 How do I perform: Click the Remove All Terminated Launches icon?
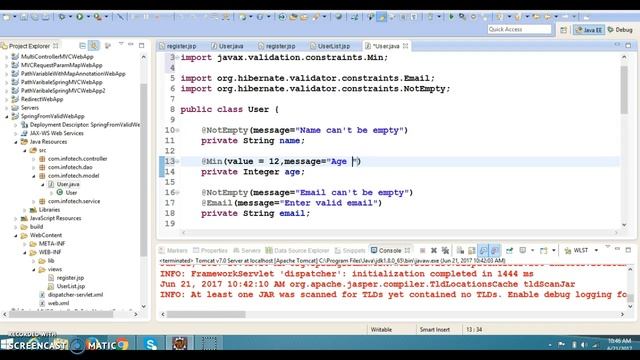point(445,250)
